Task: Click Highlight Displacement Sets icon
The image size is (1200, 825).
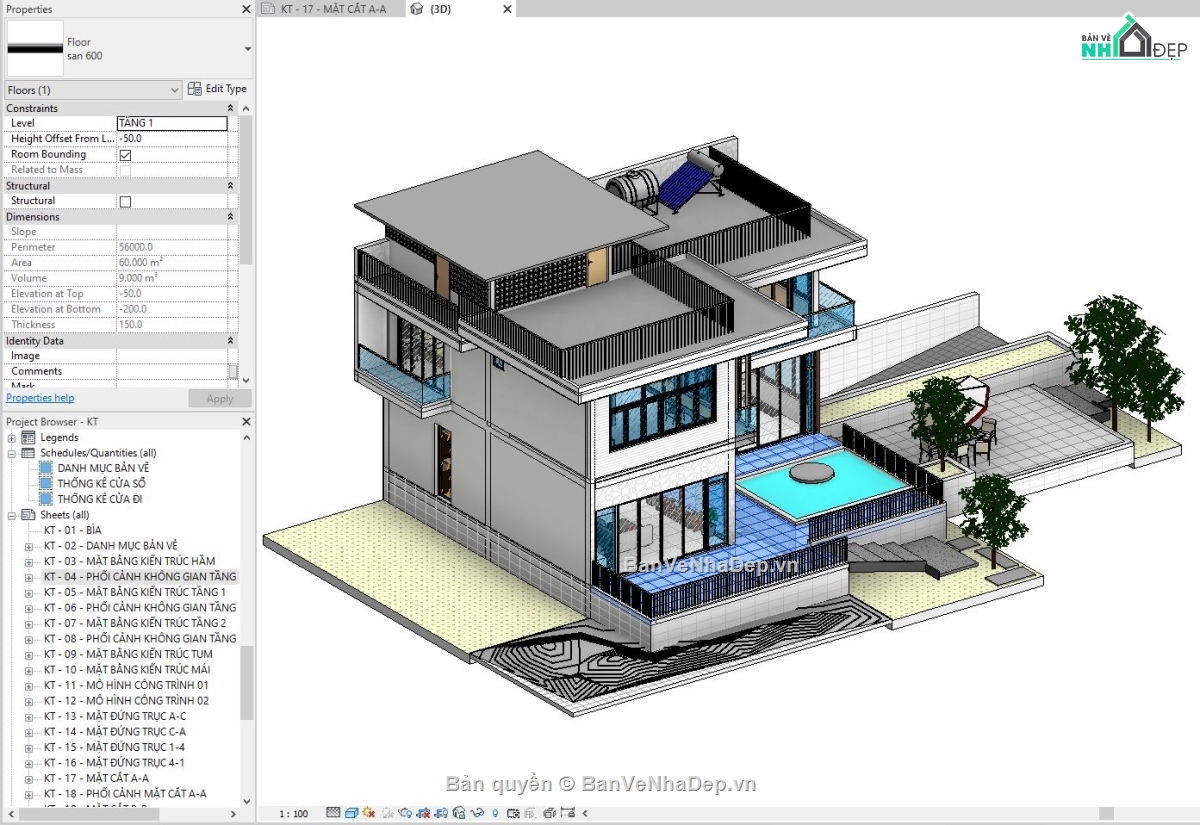Action: pyautogui.click(x=548, y=814)
